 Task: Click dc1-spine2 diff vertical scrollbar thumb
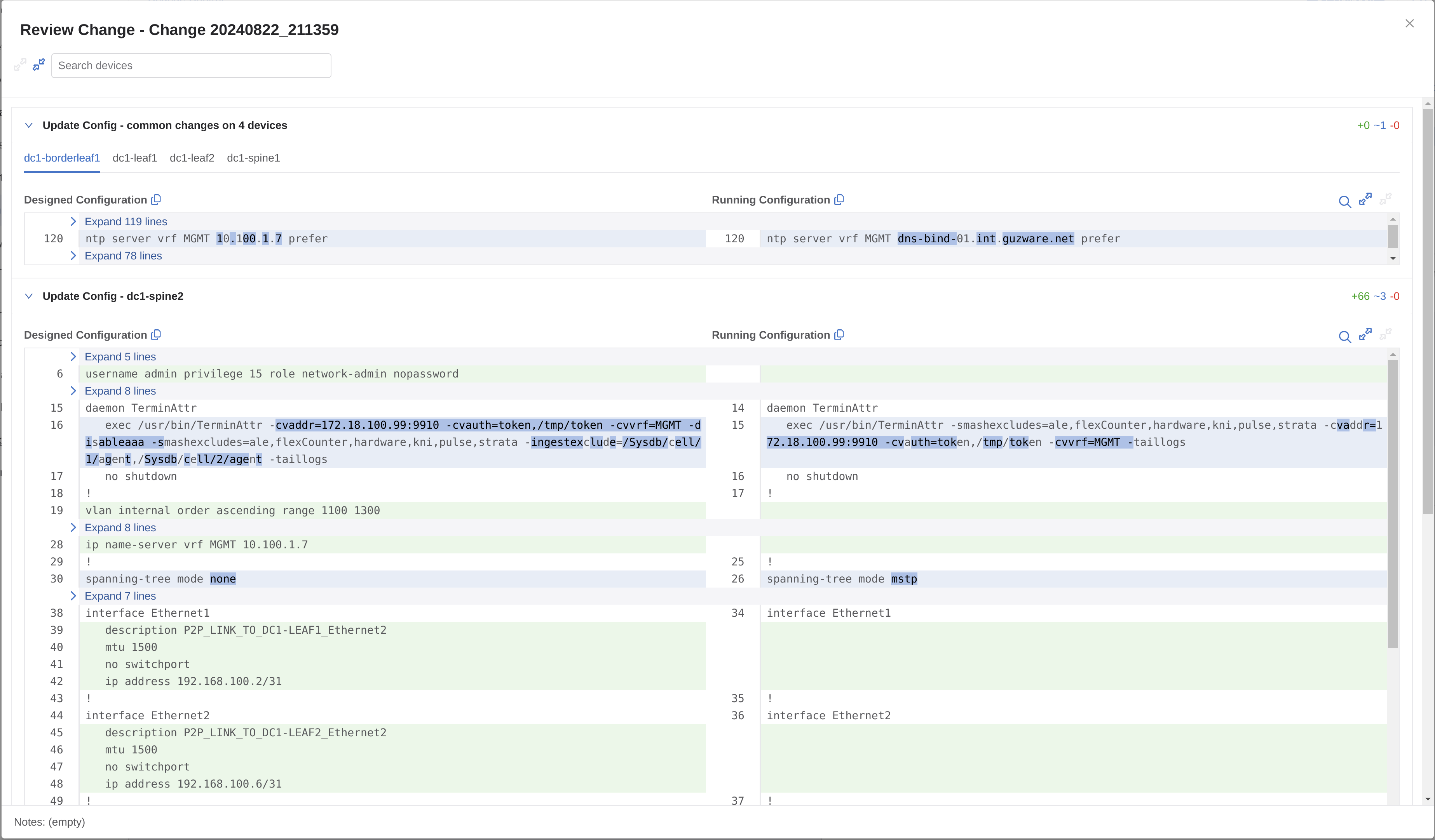point(1393,504)
